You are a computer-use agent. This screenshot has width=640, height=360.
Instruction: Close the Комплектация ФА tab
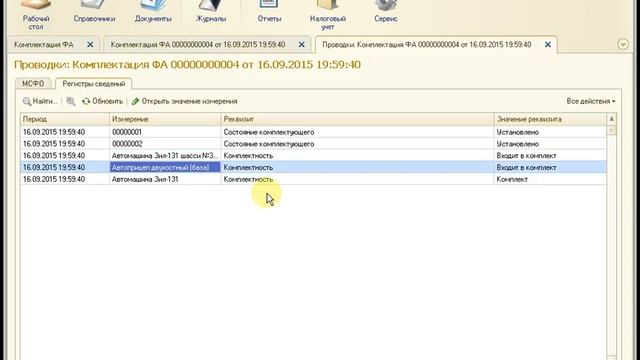90,44
